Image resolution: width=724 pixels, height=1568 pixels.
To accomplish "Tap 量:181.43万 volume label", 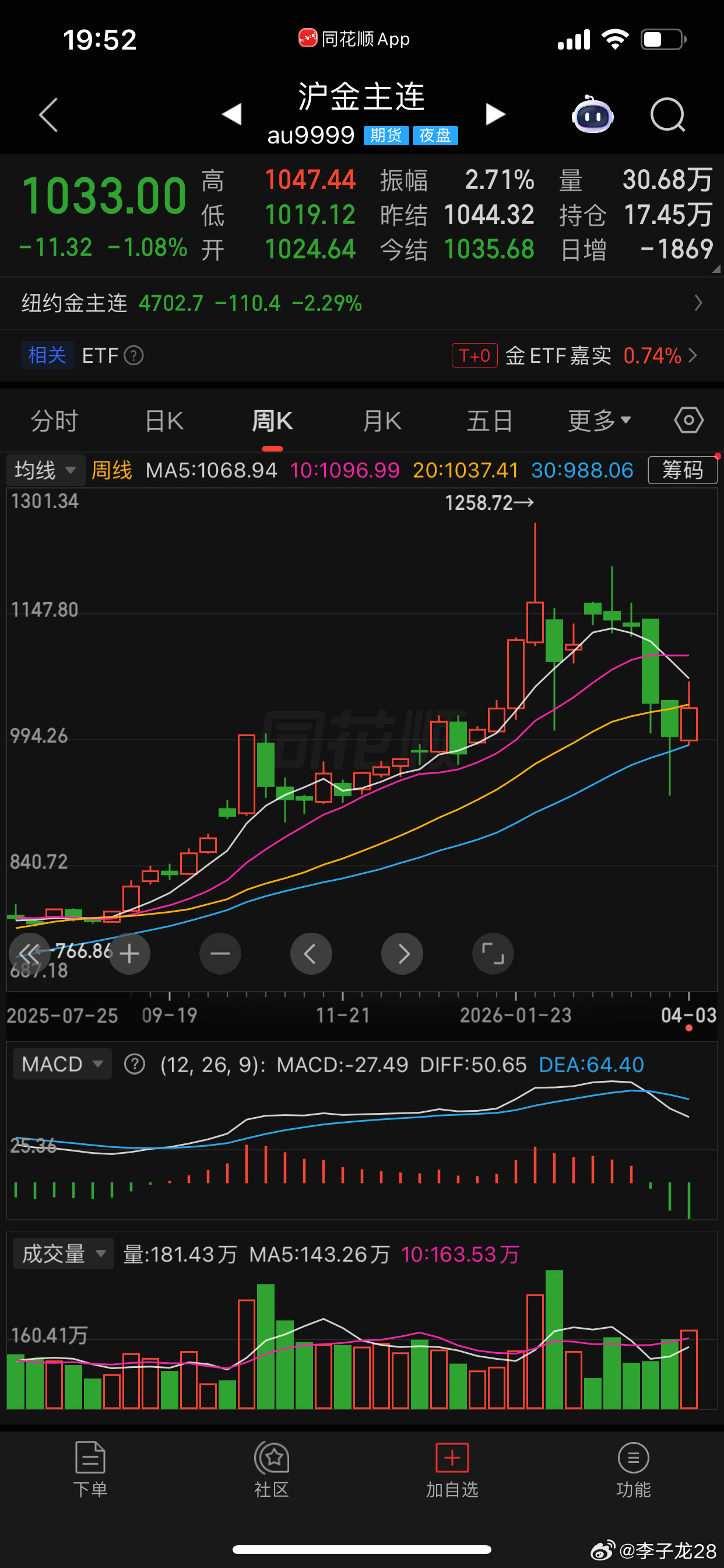I will click(180, 1254).
